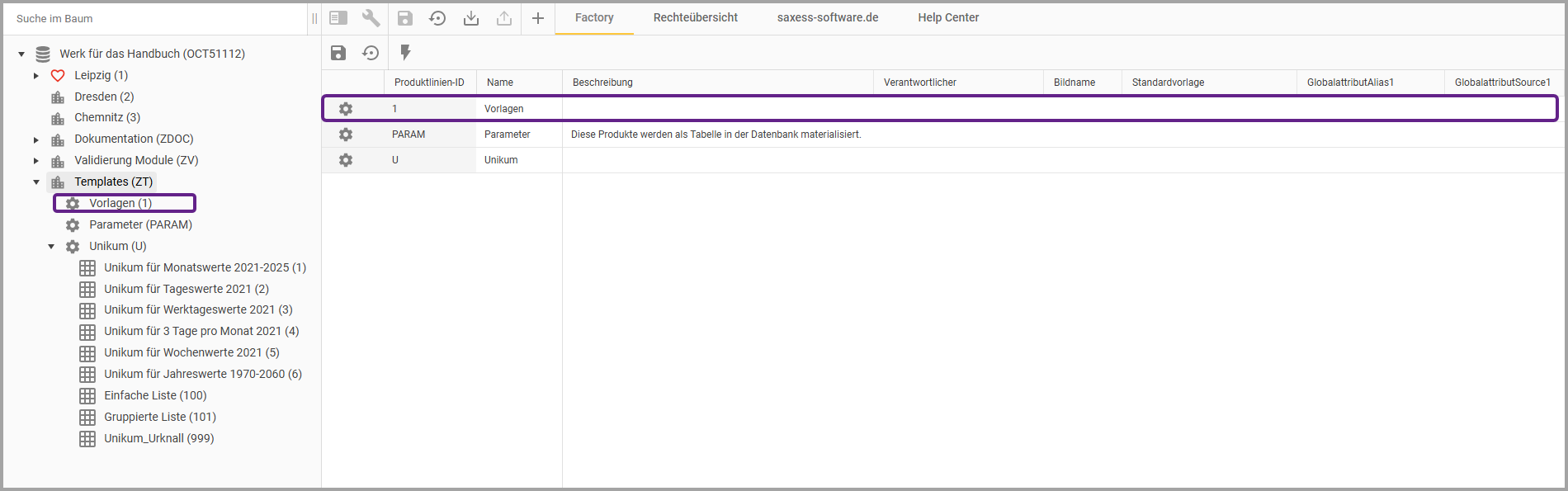Viewport: 1568px width, 491px height.
Task: Click the Suche im Baum search field
Action: pos(157,18)
